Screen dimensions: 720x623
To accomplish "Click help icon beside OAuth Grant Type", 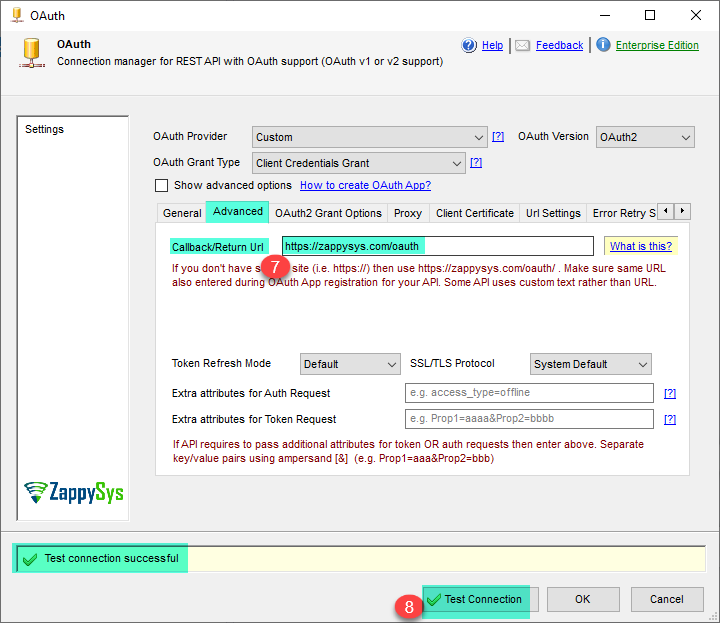I will (x=476, y=163).
